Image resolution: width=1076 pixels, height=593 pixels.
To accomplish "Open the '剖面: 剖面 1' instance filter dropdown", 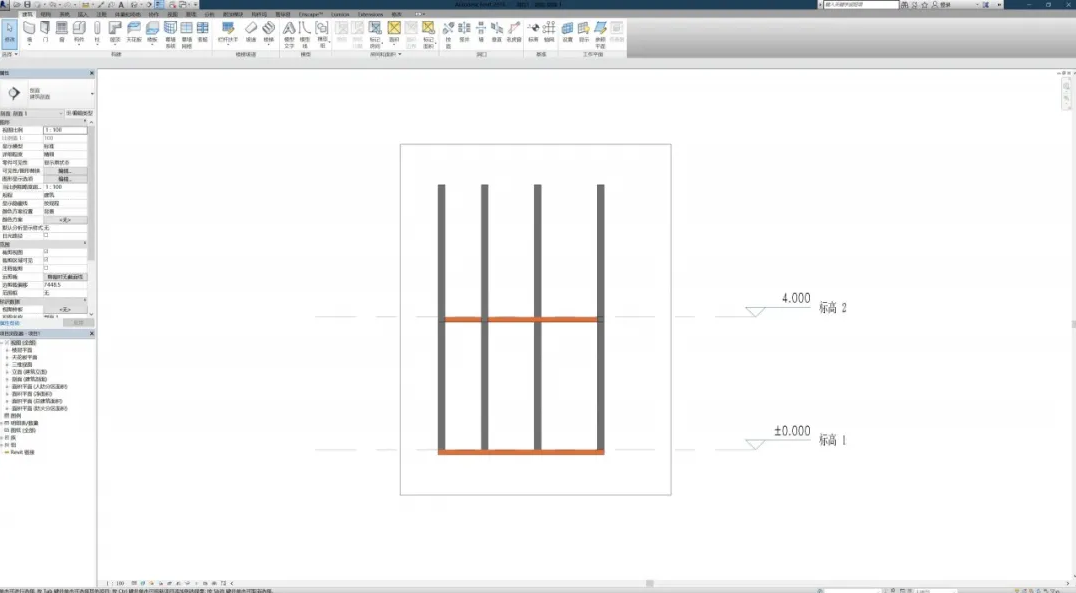I will click(x=32, y=113).
